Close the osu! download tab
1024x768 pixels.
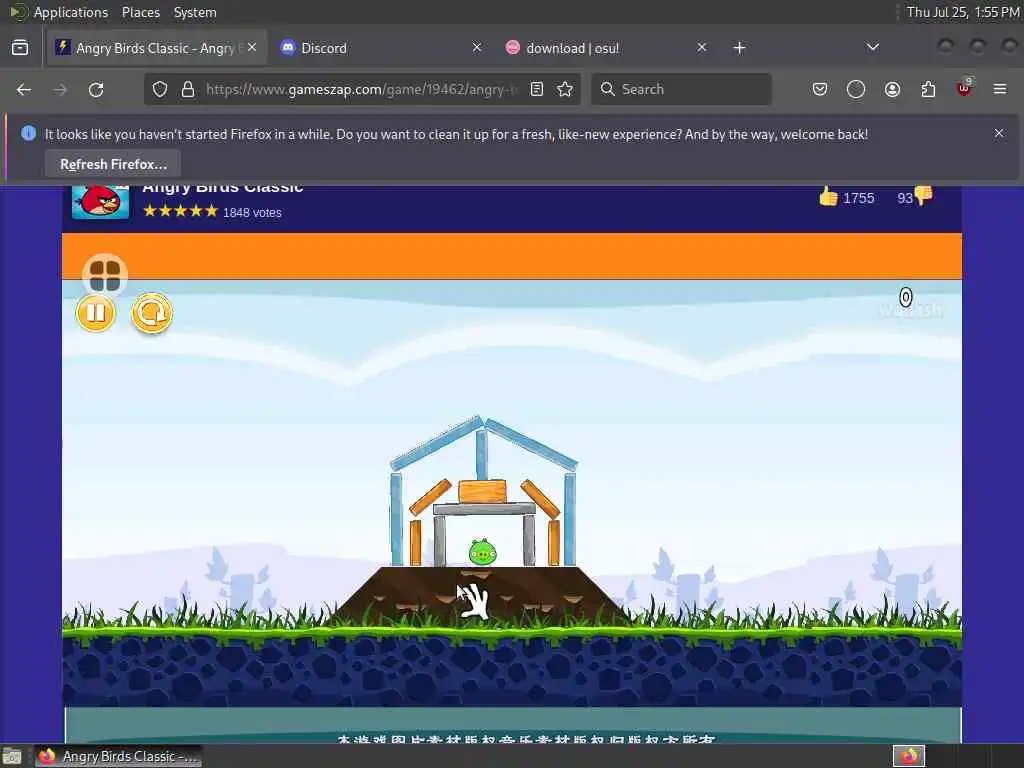[x=701, y=47]
